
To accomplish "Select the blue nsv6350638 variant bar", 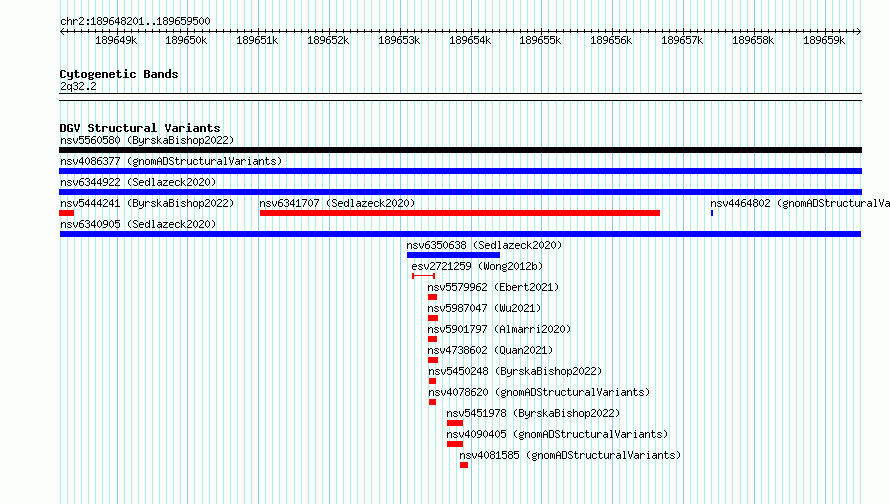I will click(454, 255).
